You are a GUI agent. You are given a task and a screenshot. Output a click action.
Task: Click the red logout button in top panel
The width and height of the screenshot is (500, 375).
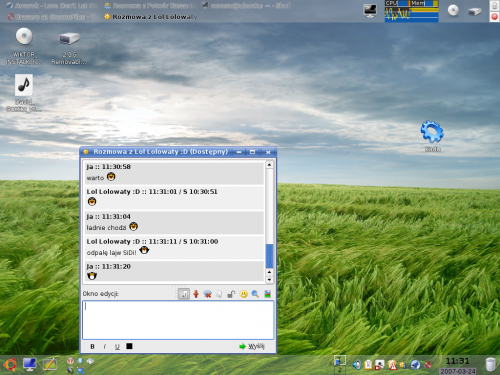pyautogui.click(x=494, y=17)
